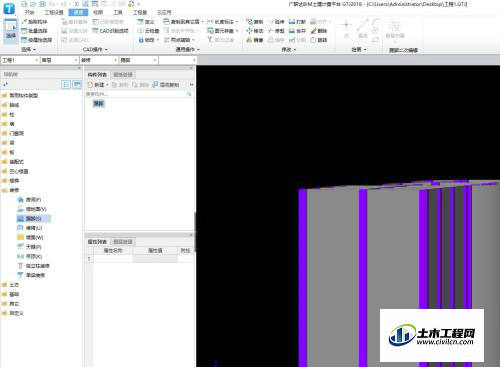Choose 拾取构件 pick component tool

[34, 22]
